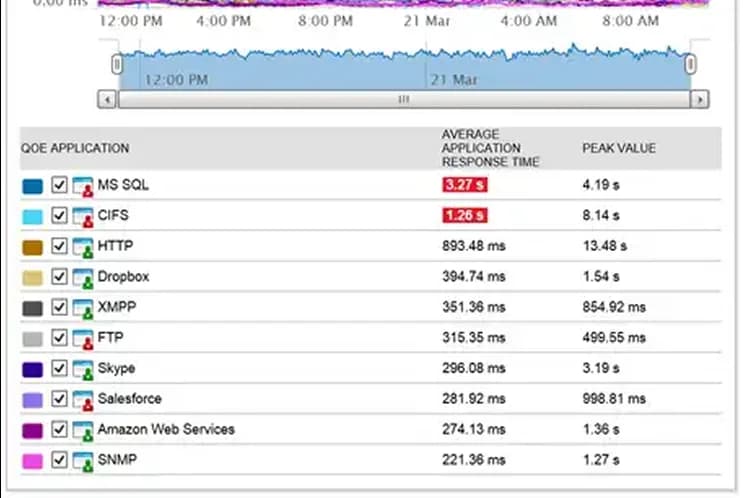The image size is (747, 498).
Task: Click the Amazon Web Services status icon
Action: [83, 429]
